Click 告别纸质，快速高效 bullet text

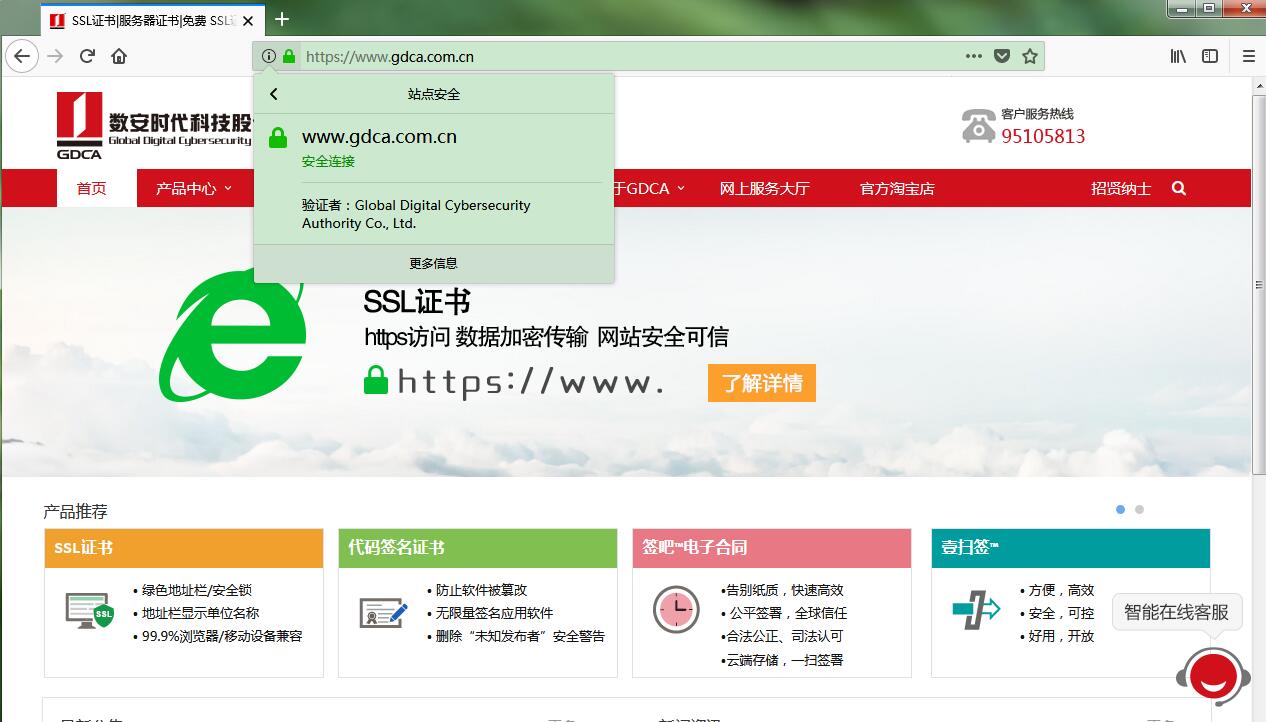click(x=785, y=590)
